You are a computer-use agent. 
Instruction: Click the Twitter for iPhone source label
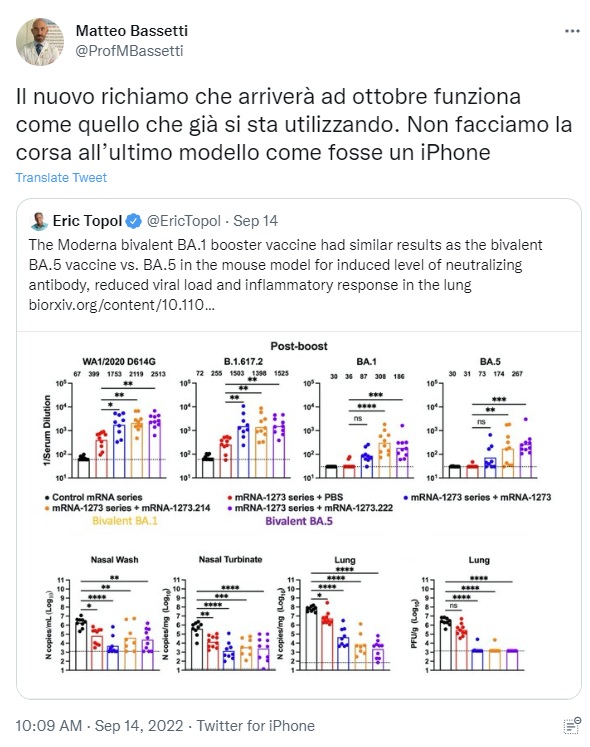pos(256,726)
